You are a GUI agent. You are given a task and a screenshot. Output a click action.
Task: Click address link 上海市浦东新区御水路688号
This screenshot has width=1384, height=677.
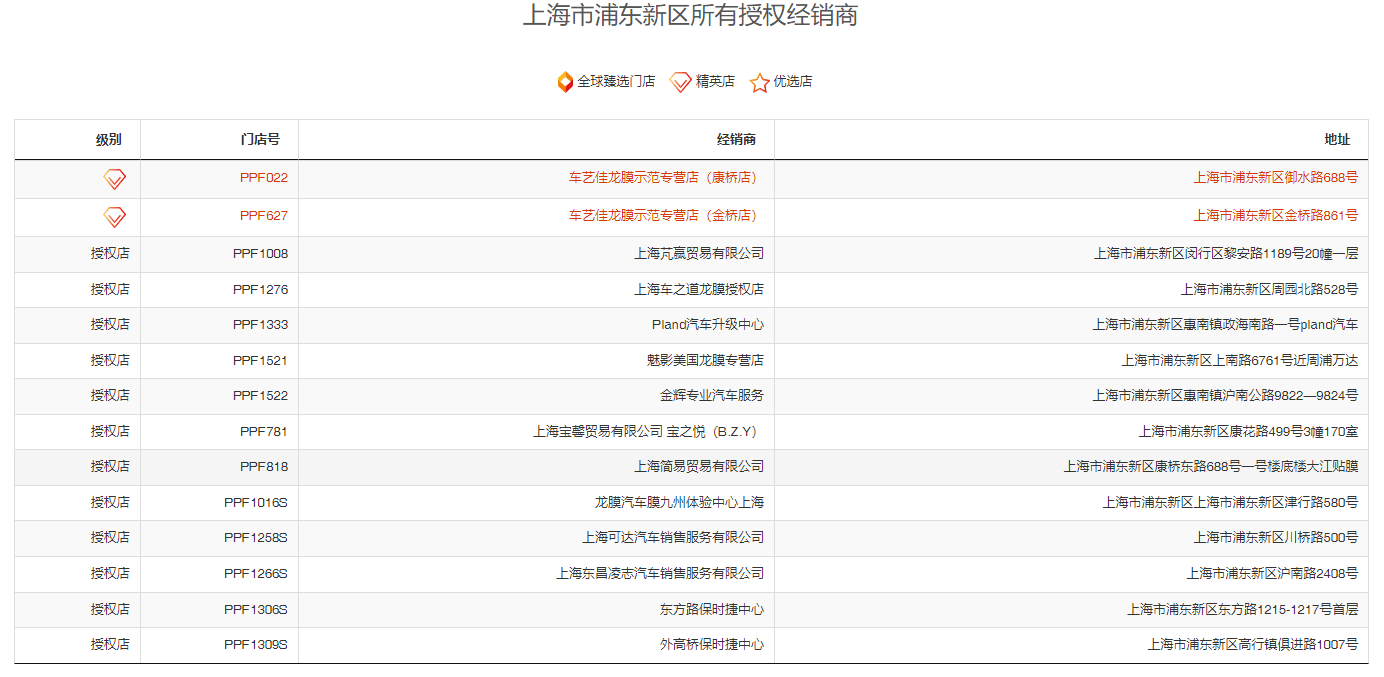point(1275,178)
